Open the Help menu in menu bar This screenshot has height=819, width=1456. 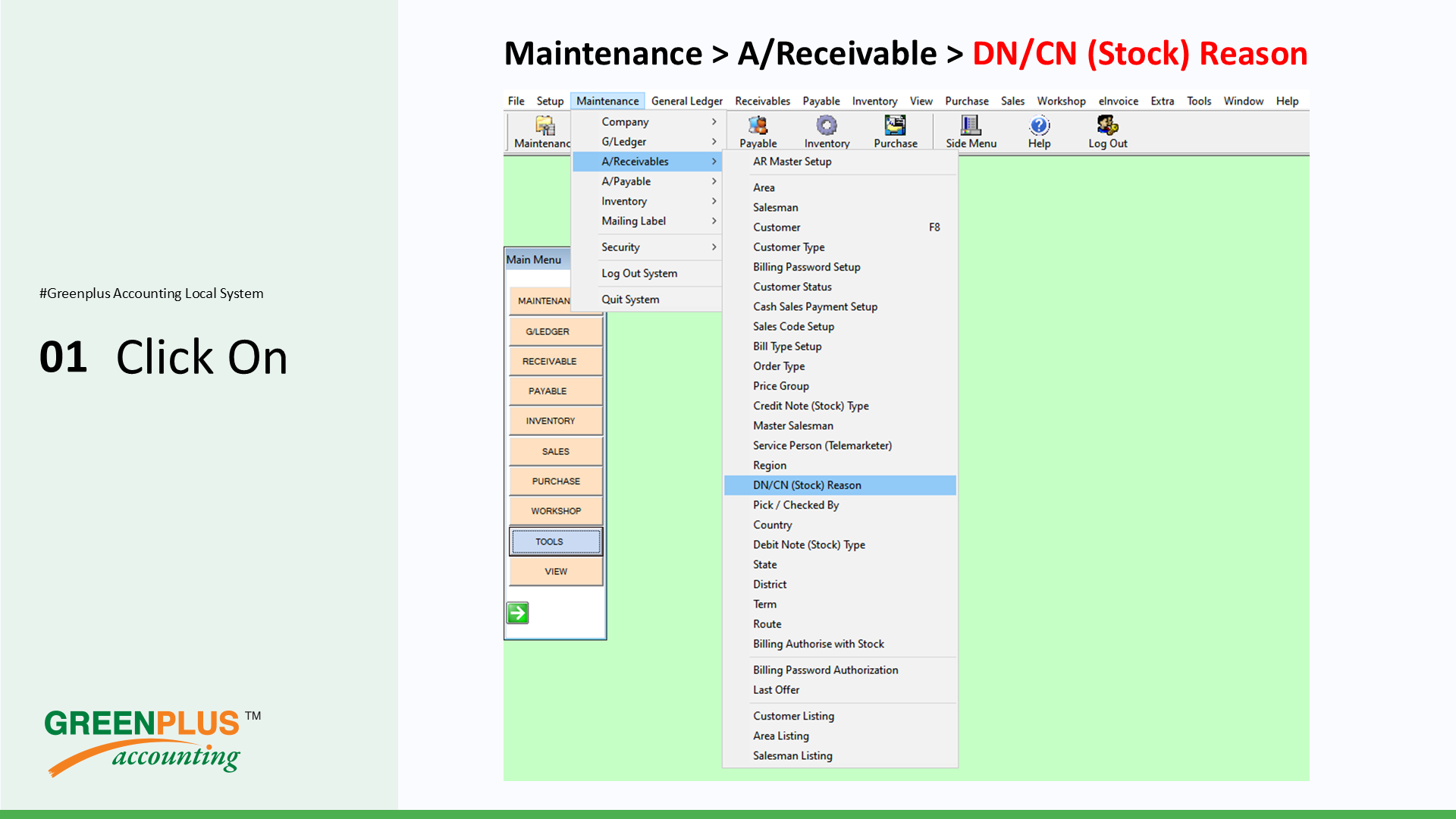(x=1287, y=101)
